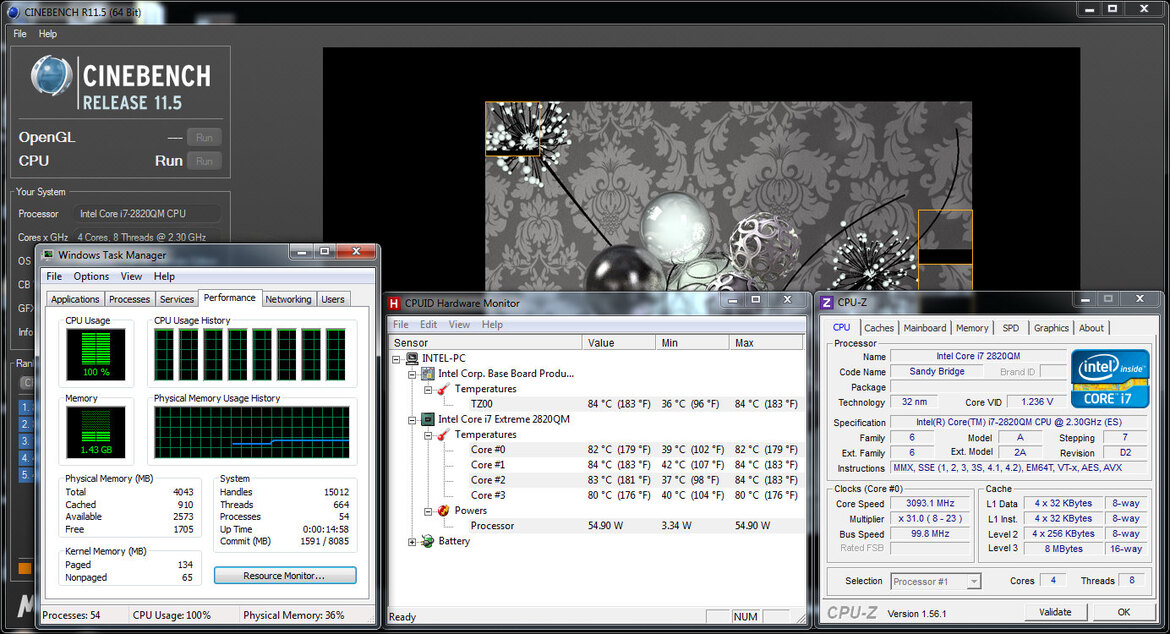Click the Intel Corp. Base Board motherboard icon
1170x634 pixels.
[x=428, y=374]
